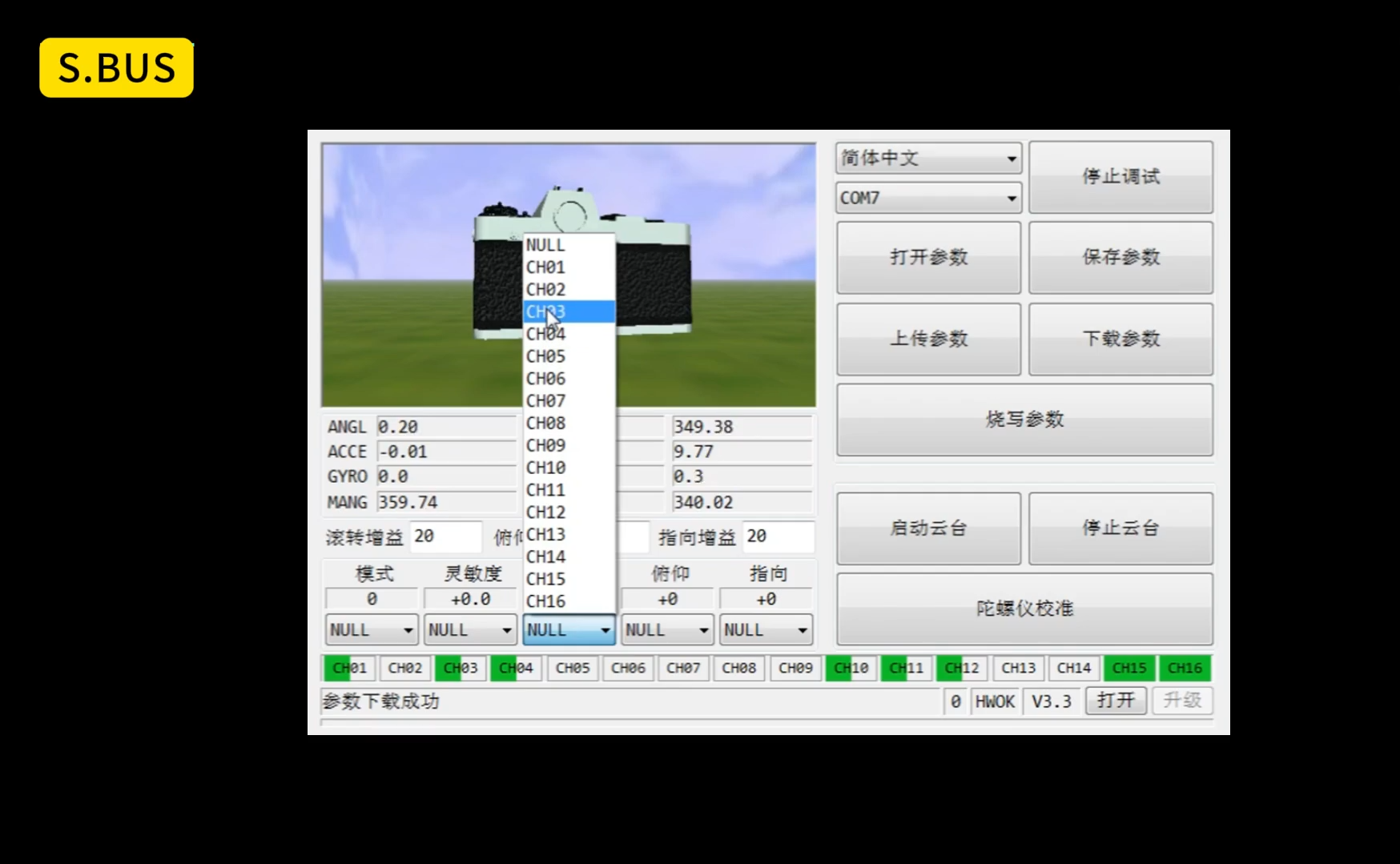Click the 启动云台 button
Viewport: 1400px width, 864px height.
pos(928,529)
